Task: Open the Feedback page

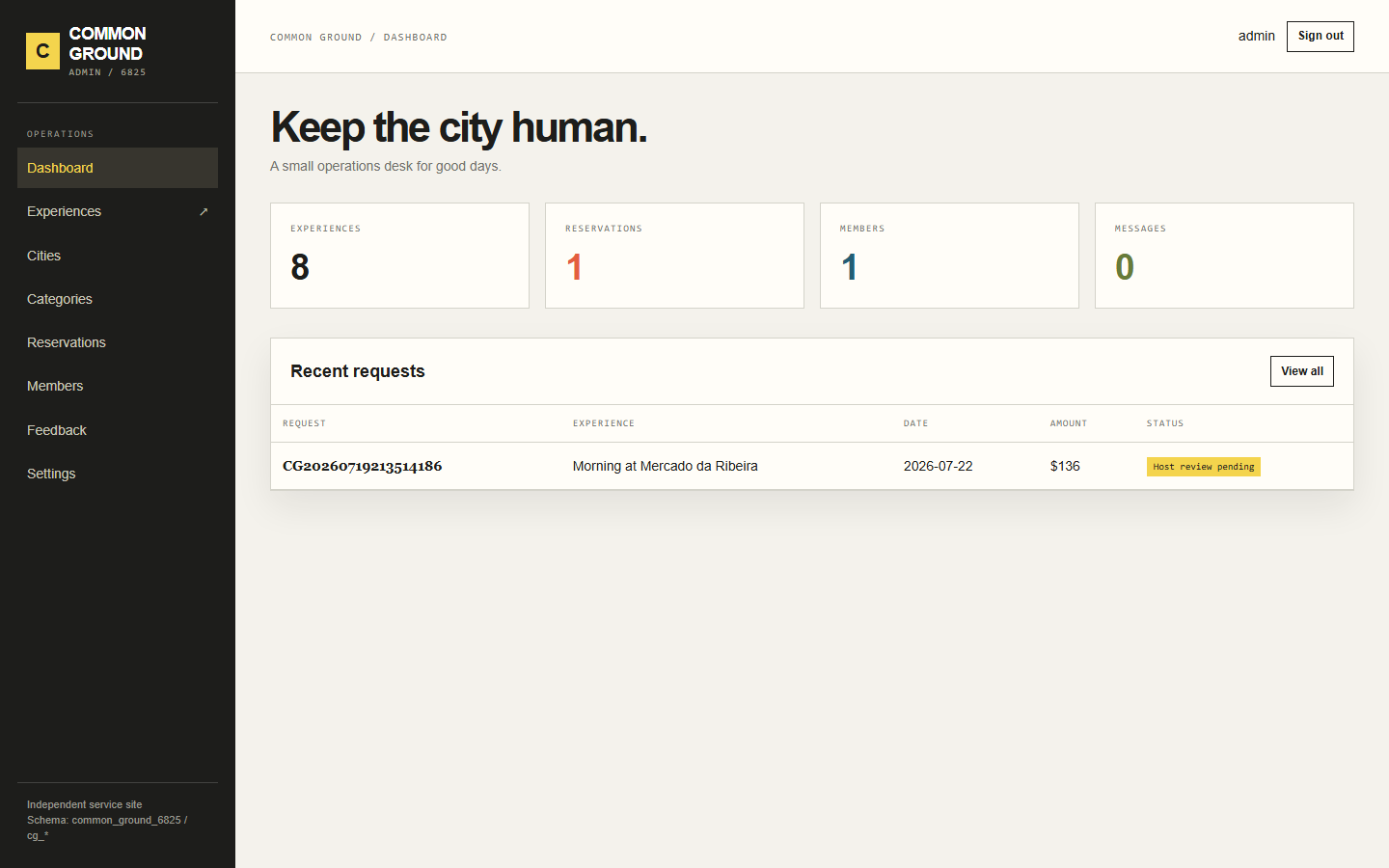Action: [118, 430]
